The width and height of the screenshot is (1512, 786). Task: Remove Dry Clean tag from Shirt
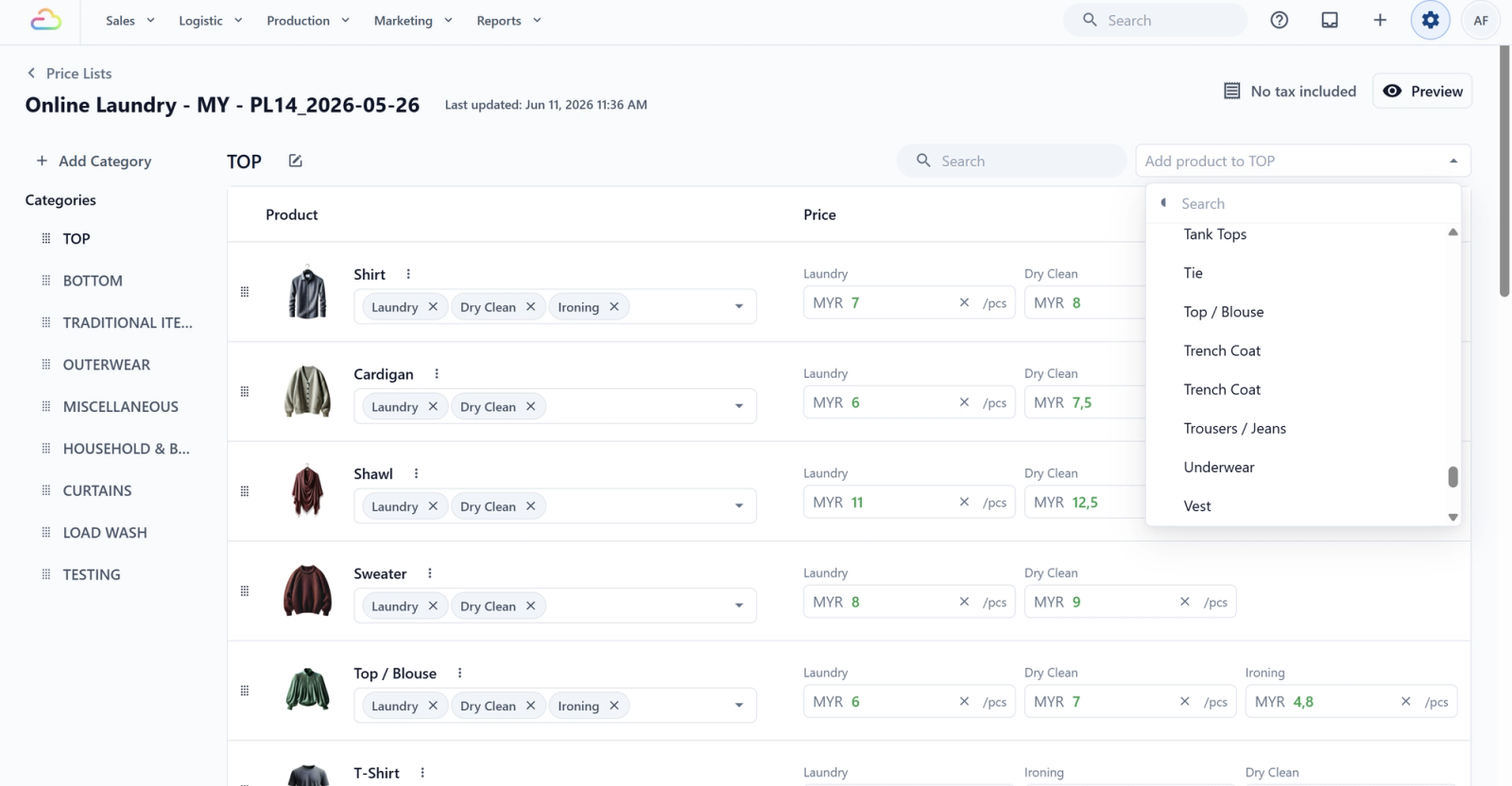tap(531, 306)
